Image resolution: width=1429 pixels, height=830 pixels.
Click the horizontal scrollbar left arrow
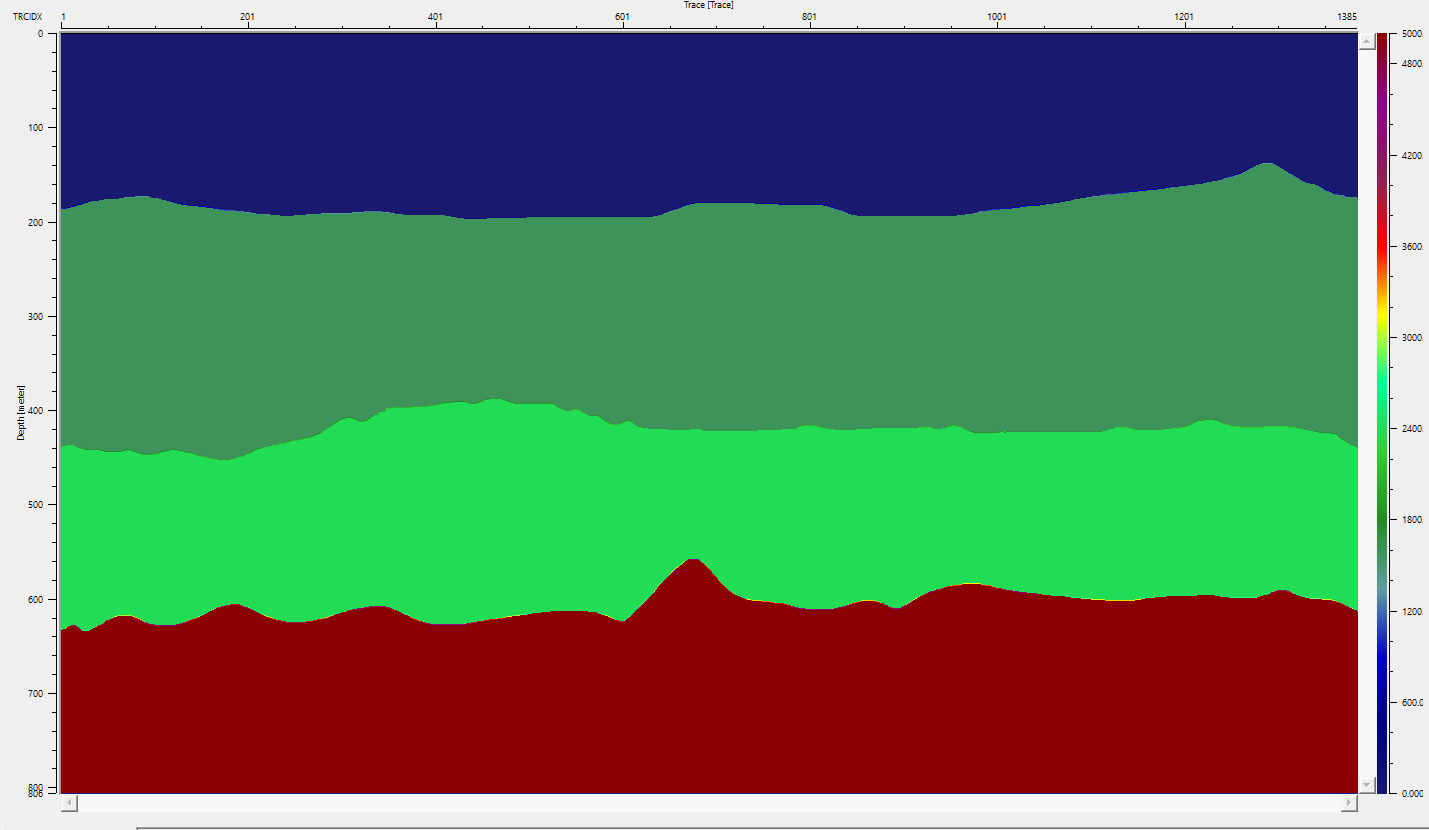pyautogui.click(x=68, y=803)
